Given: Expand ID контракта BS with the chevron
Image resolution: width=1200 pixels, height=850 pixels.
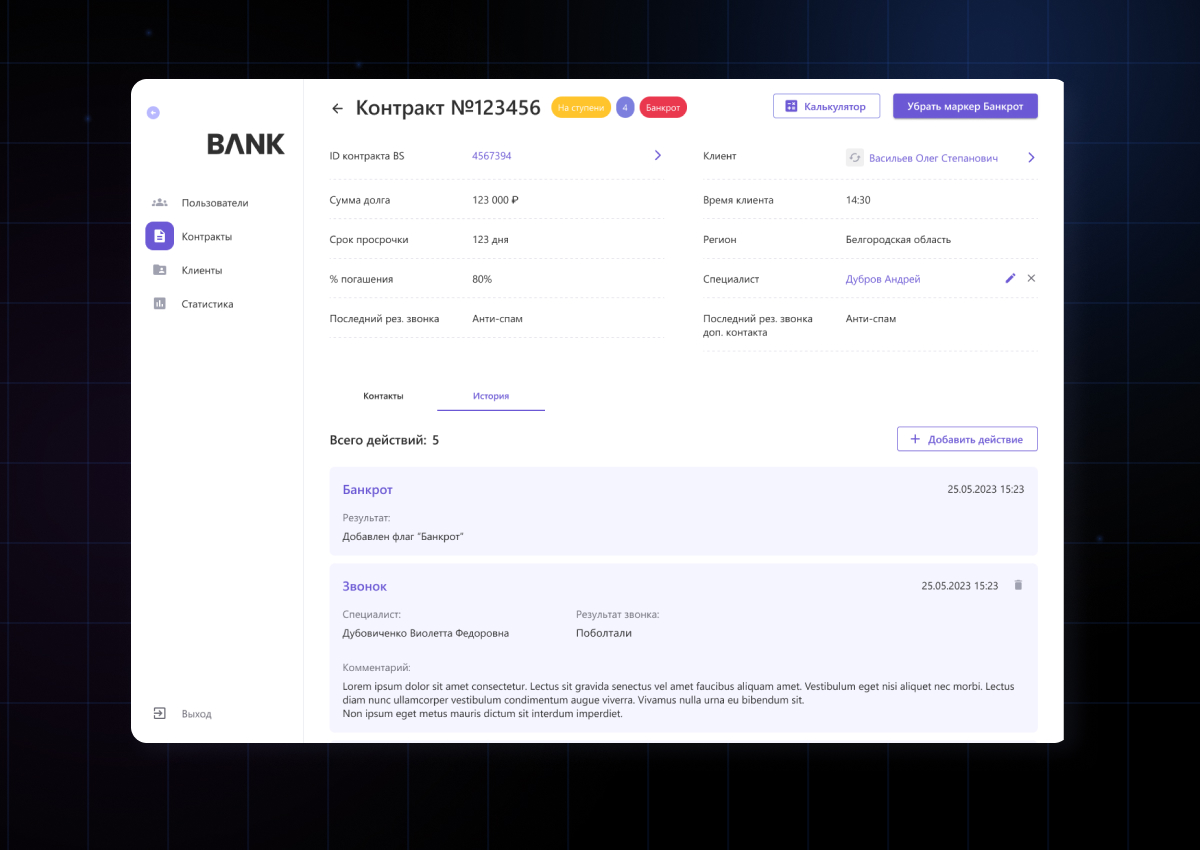Looking at the screenshot, I should tap(657, 155).
